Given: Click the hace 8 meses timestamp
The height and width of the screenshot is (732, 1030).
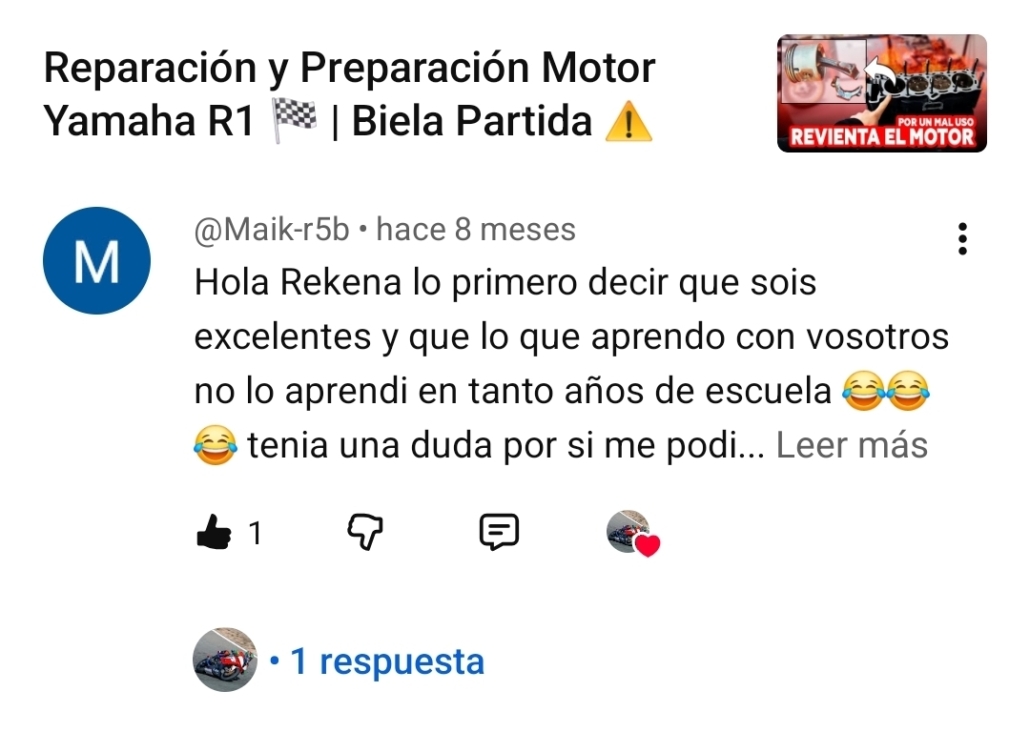Looking at the screenshot, I should (476, 230).
